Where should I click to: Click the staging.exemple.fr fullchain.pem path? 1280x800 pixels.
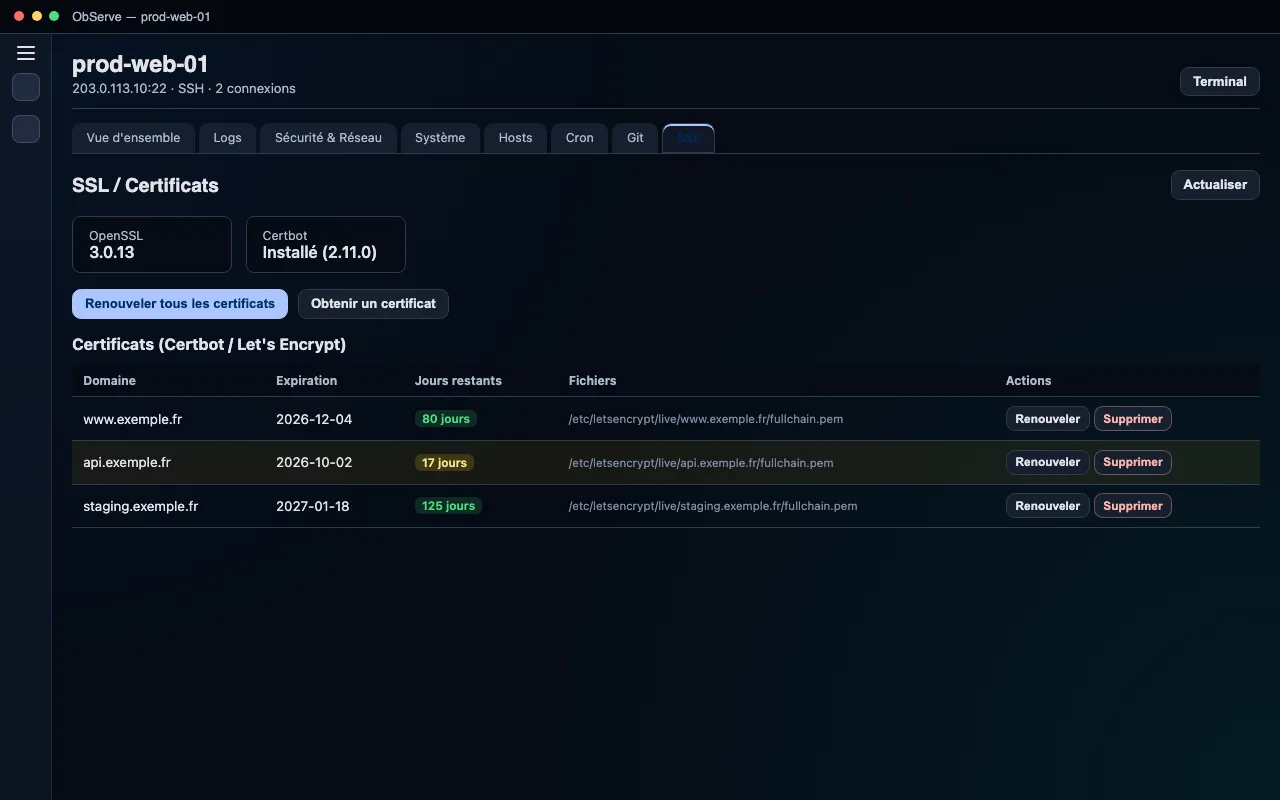713,506
